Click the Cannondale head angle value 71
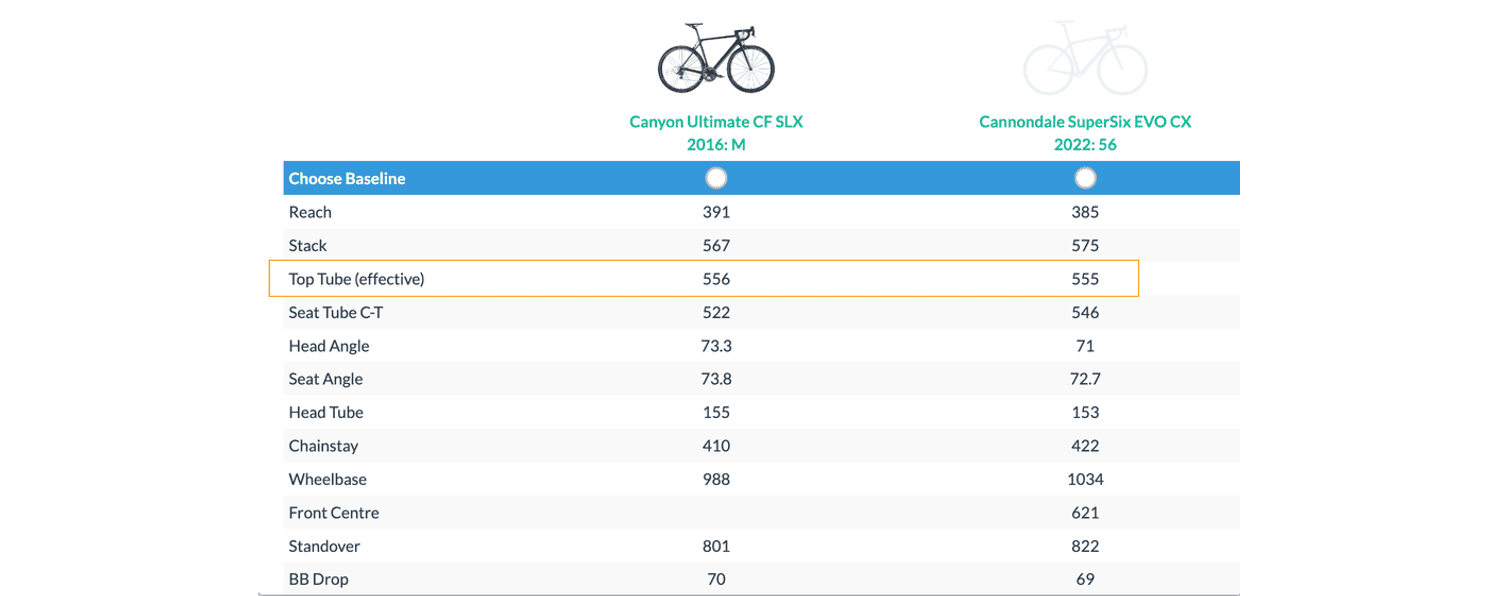 (x=1085, y=346)
